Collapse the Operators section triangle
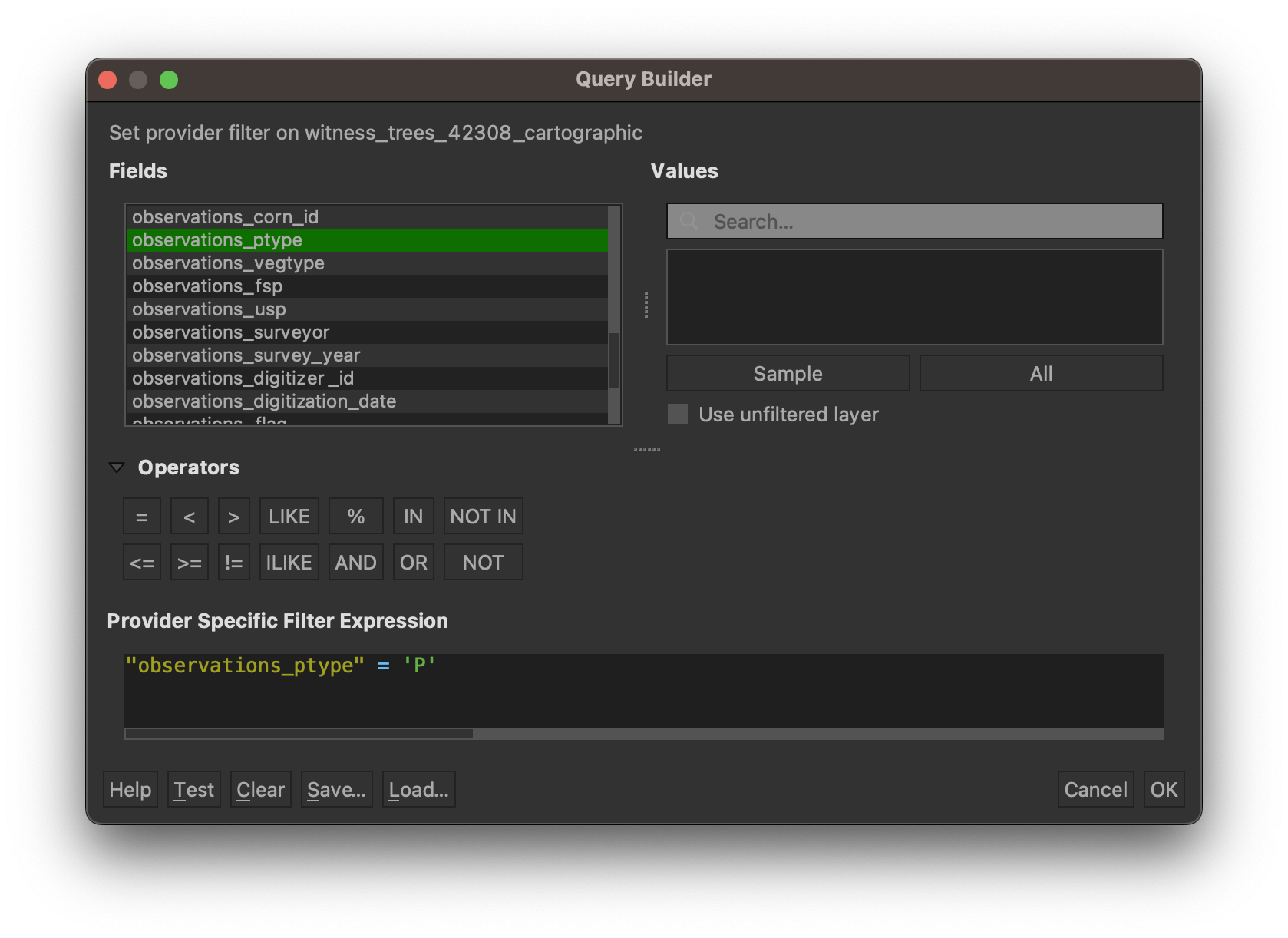The image size is (1288, 938). click(117, 467)
